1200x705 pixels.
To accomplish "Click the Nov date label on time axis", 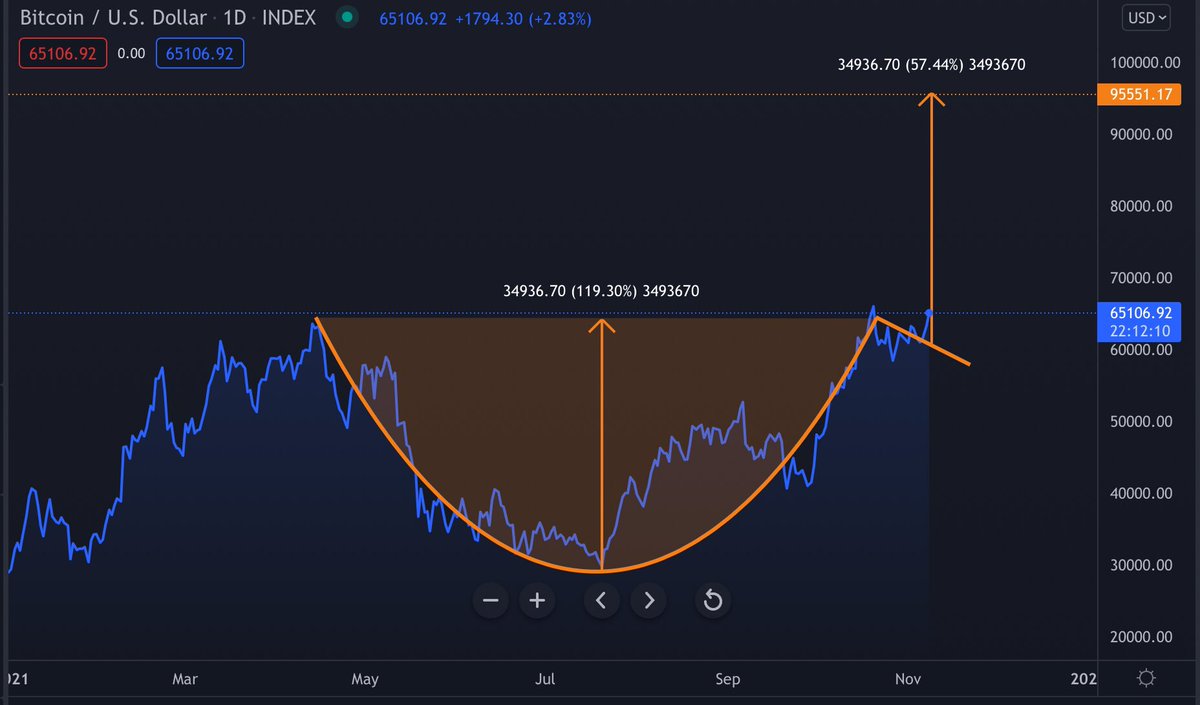I will [908, 679].
